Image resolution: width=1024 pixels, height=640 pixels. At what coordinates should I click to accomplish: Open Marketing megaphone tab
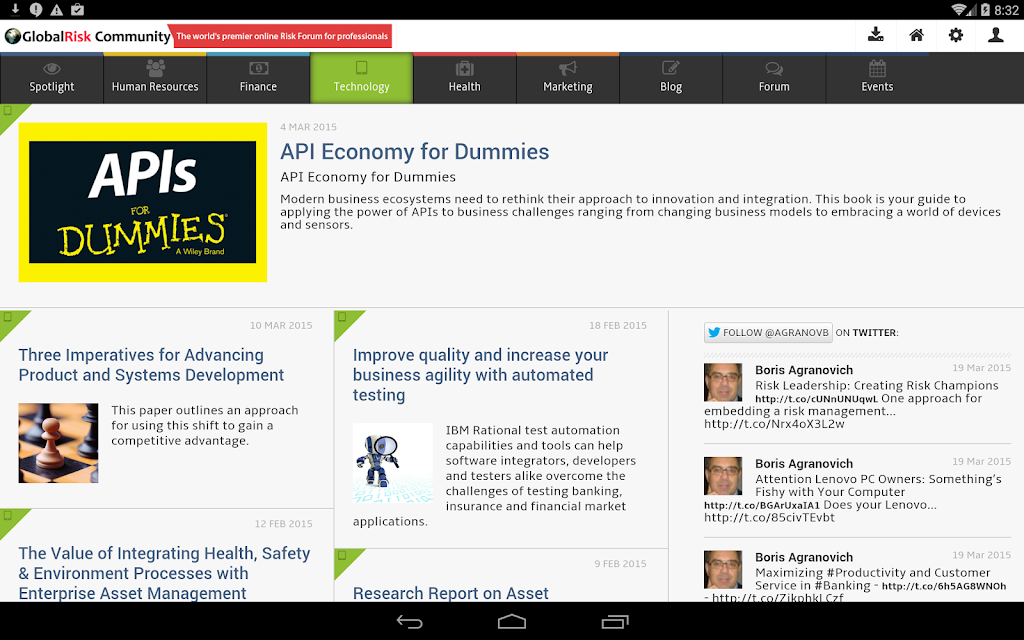point(568,78)
